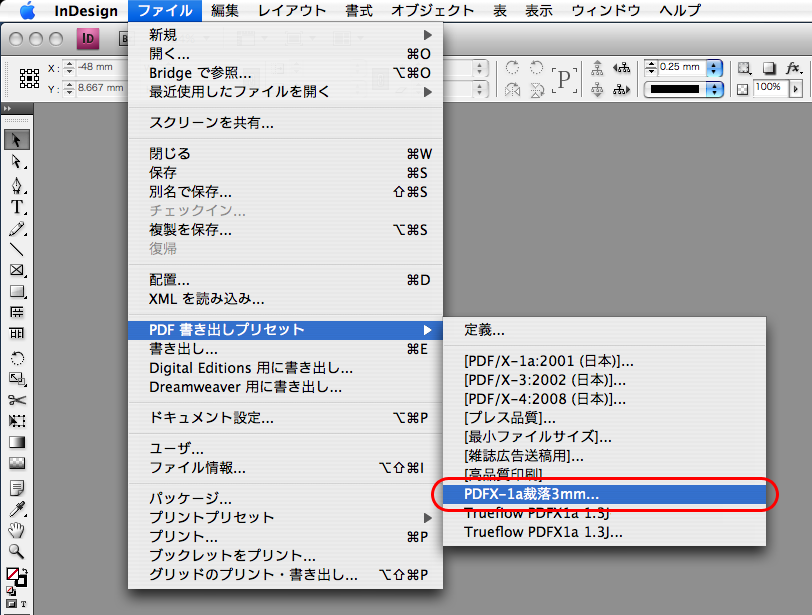Choose Bridge で参照...
This screenshot has height=615, width=812.
point(285,72)
